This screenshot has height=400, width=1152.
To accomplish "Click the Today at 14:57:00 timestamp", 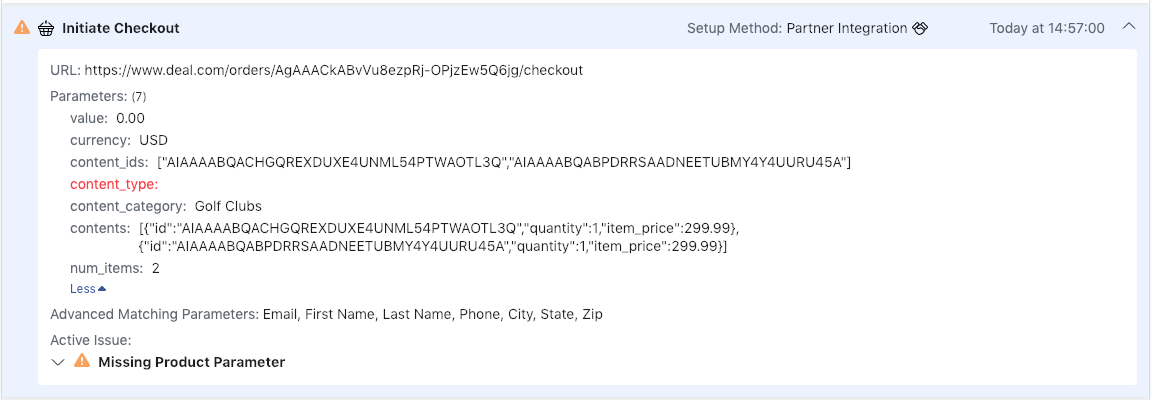I will (1047, 28).
